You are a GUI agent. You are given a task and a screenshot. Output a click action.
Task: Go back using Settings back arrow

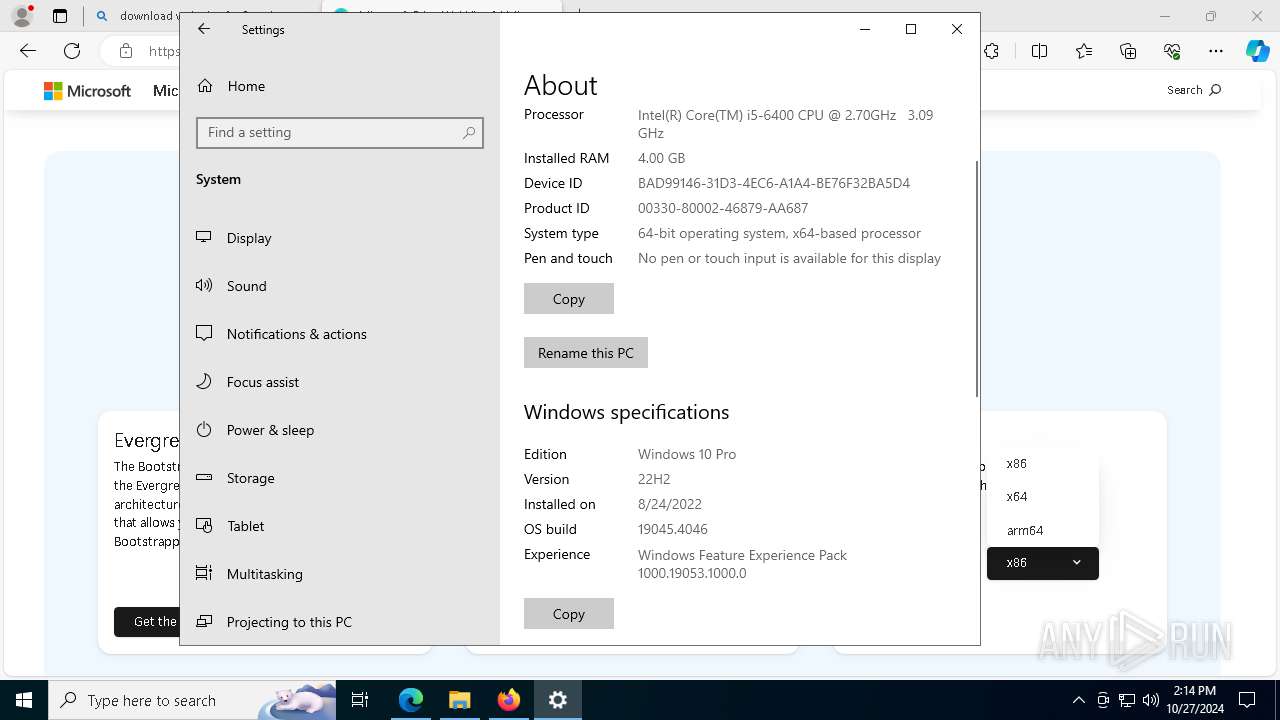[x=204, y=29]
